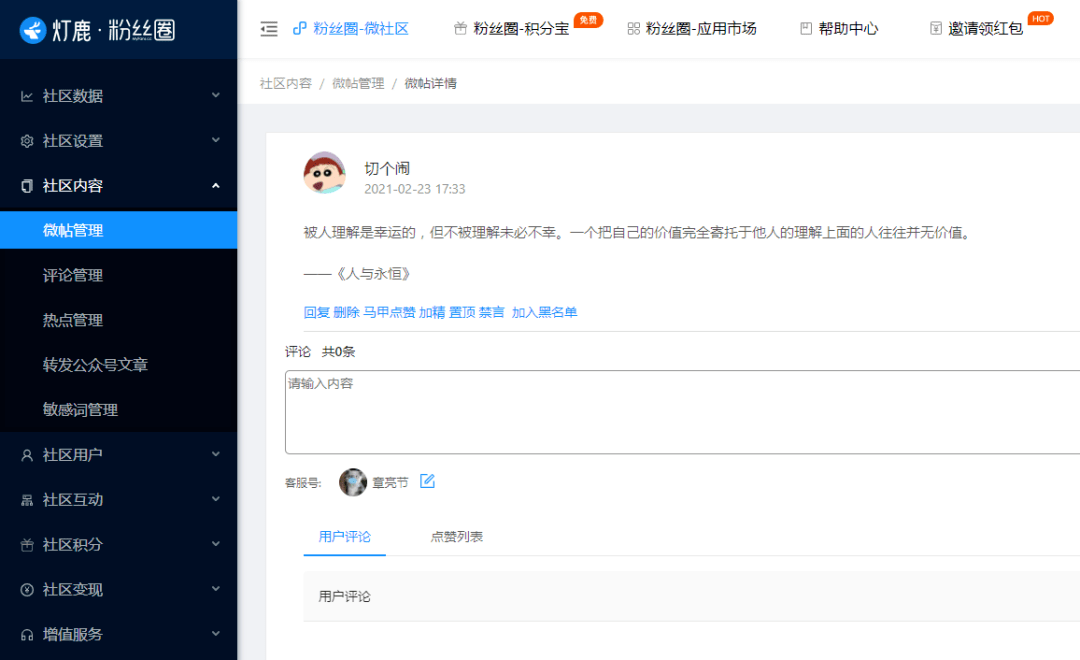Click the 社区数据 chart icon
The height and width of the screenshot is (660, 1080).
pos(27,96)
